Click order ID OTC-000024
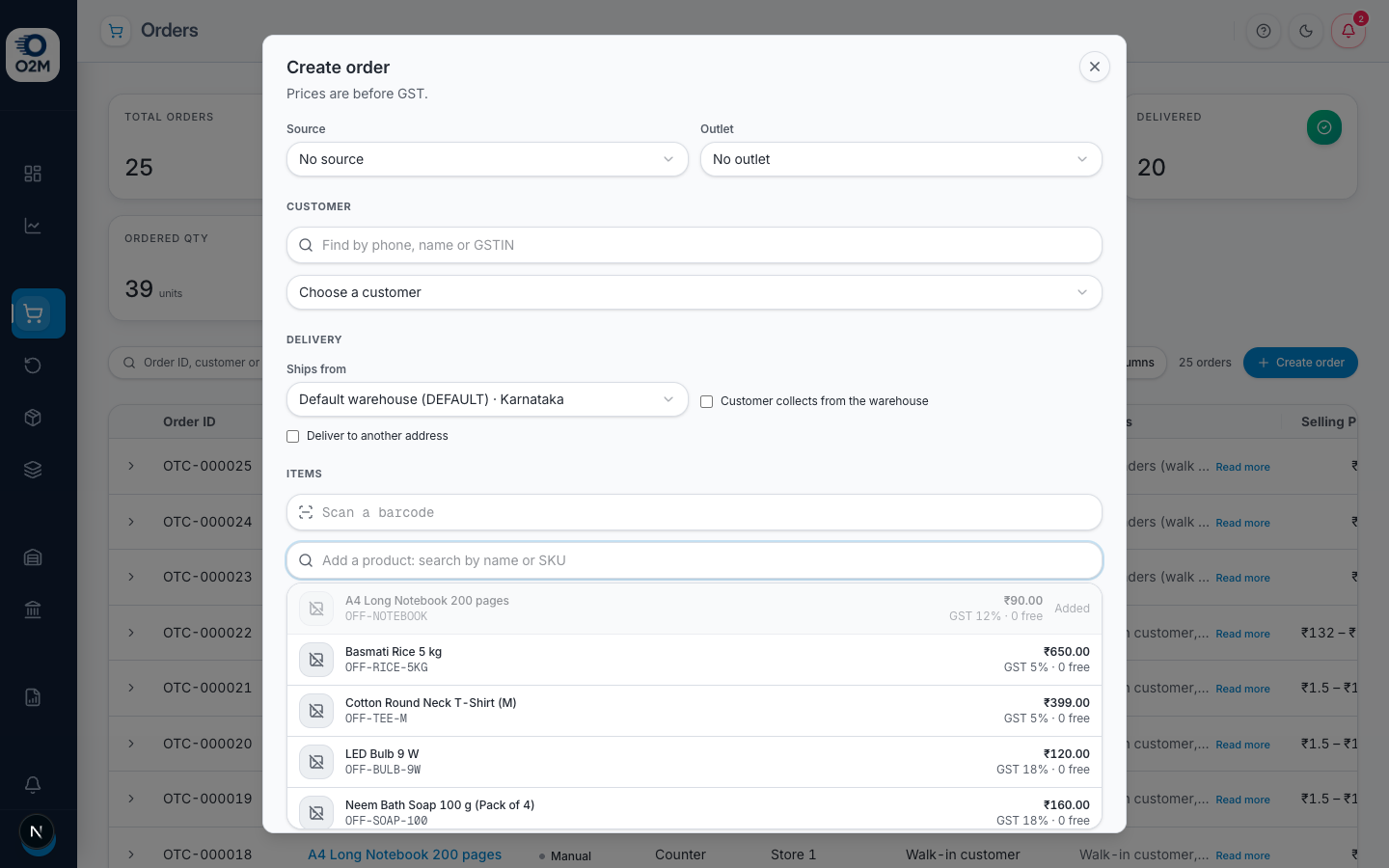This screenshot has width=1389, height=868. coord(207,522)
